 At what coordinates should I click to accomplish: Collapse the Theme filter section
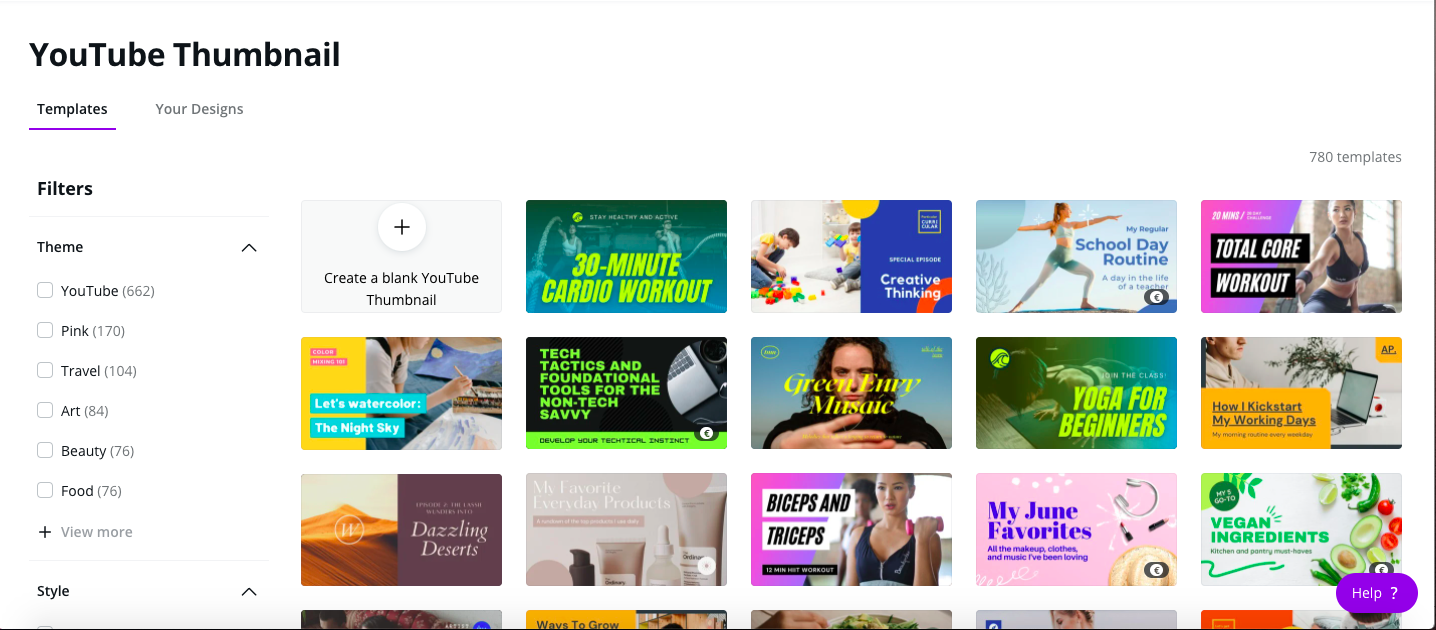coord(249,247)
